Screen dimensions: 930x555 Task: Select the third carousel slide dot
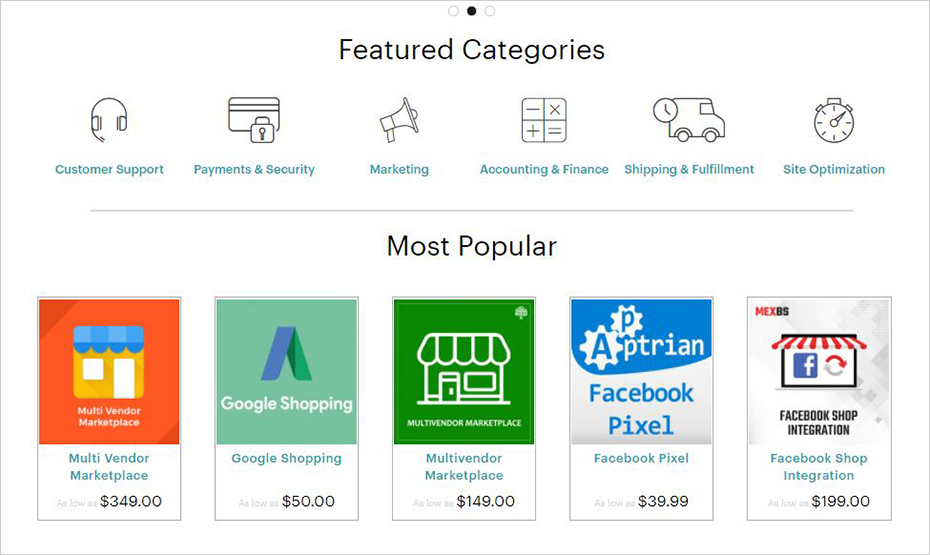tap(490, 11)
